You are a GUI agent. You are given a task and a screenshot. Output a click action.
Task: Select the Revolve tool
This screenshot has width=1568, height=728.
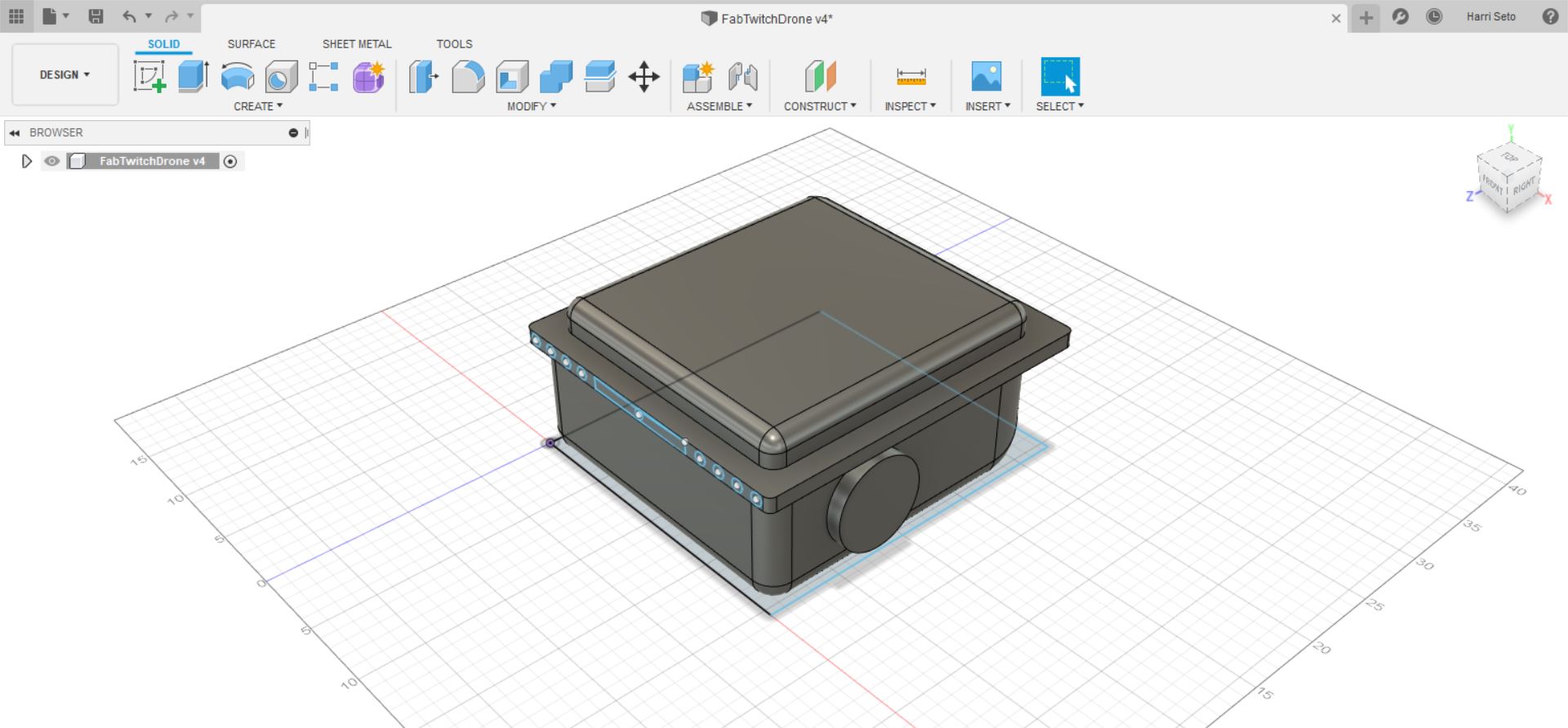click(x=238, y=77)
